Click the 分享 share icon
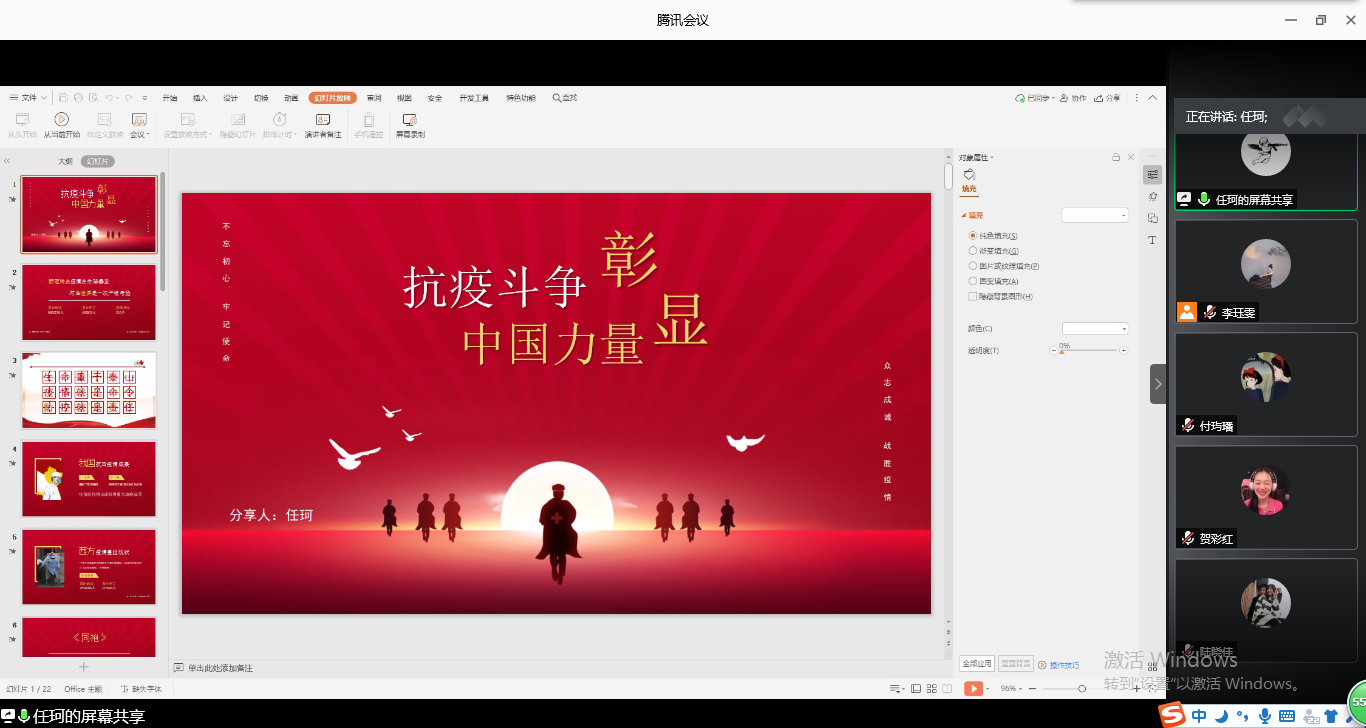This screenshot has width=1366, height=728. (x=1107, y=98)
